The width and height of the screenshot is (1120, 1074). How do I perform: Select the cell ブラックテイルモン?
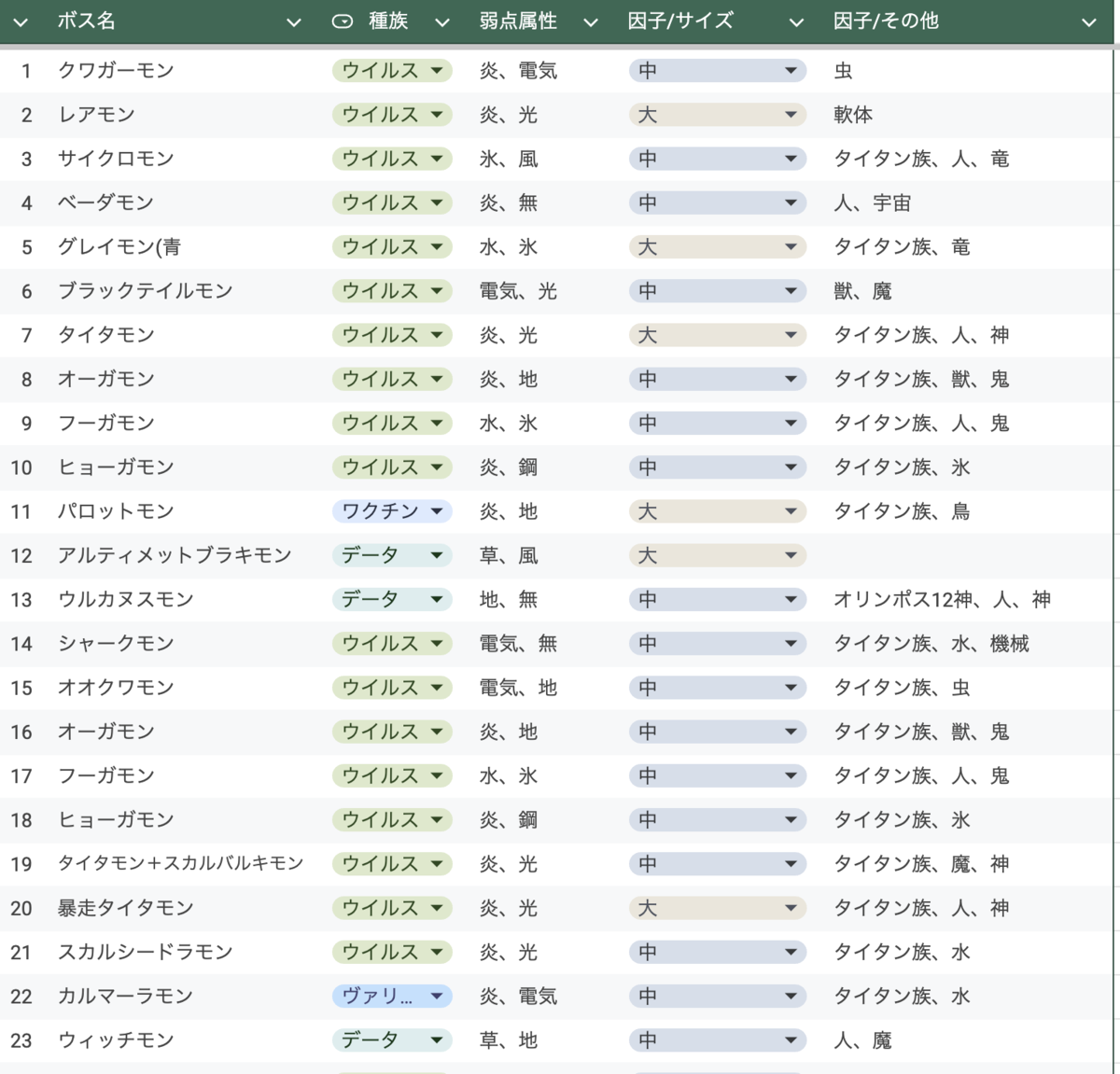pyautogui.click(x=145, y=290)
